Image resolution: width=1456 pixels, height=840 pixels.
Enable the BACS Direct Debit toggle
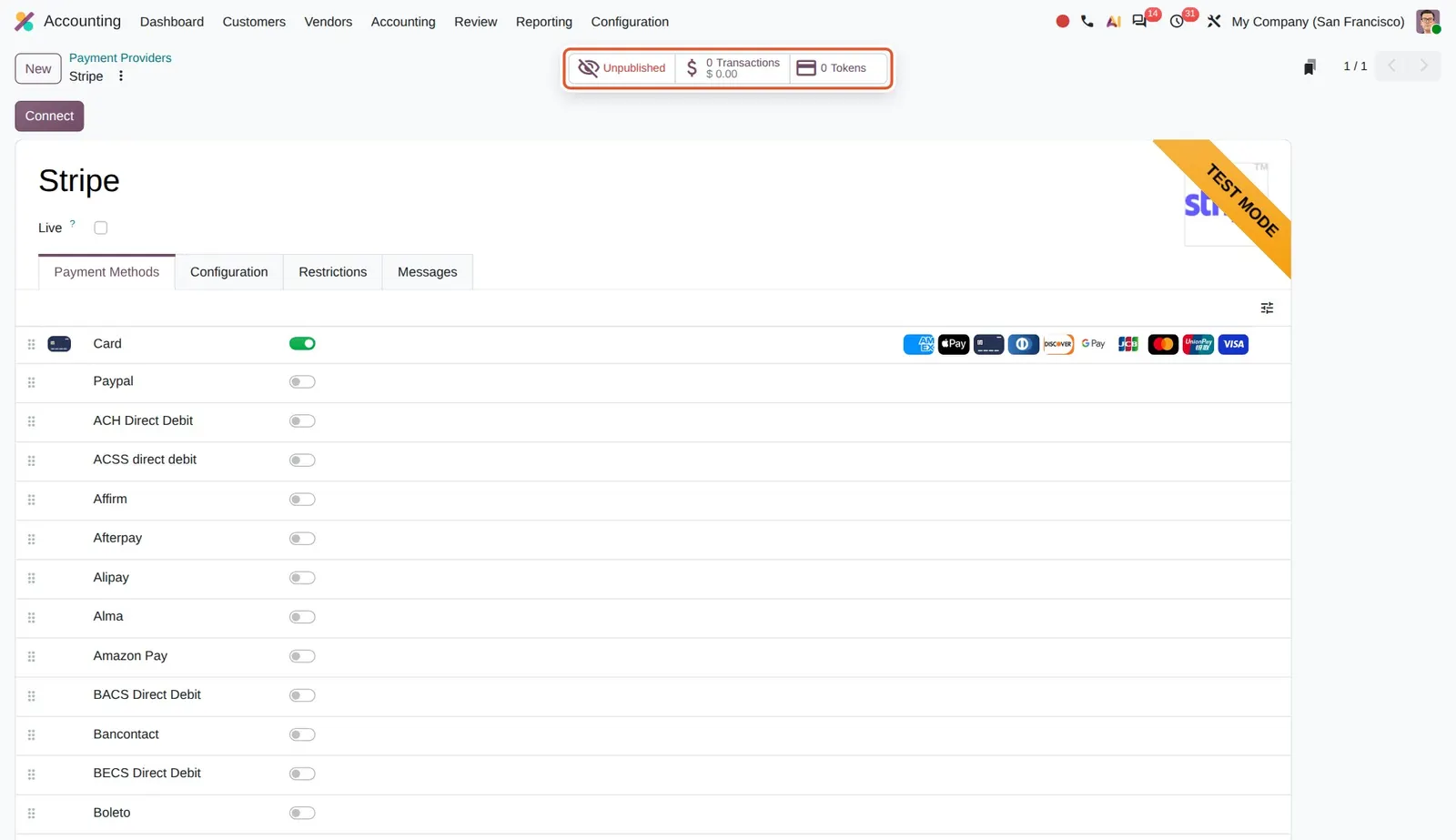pos(302,694)
